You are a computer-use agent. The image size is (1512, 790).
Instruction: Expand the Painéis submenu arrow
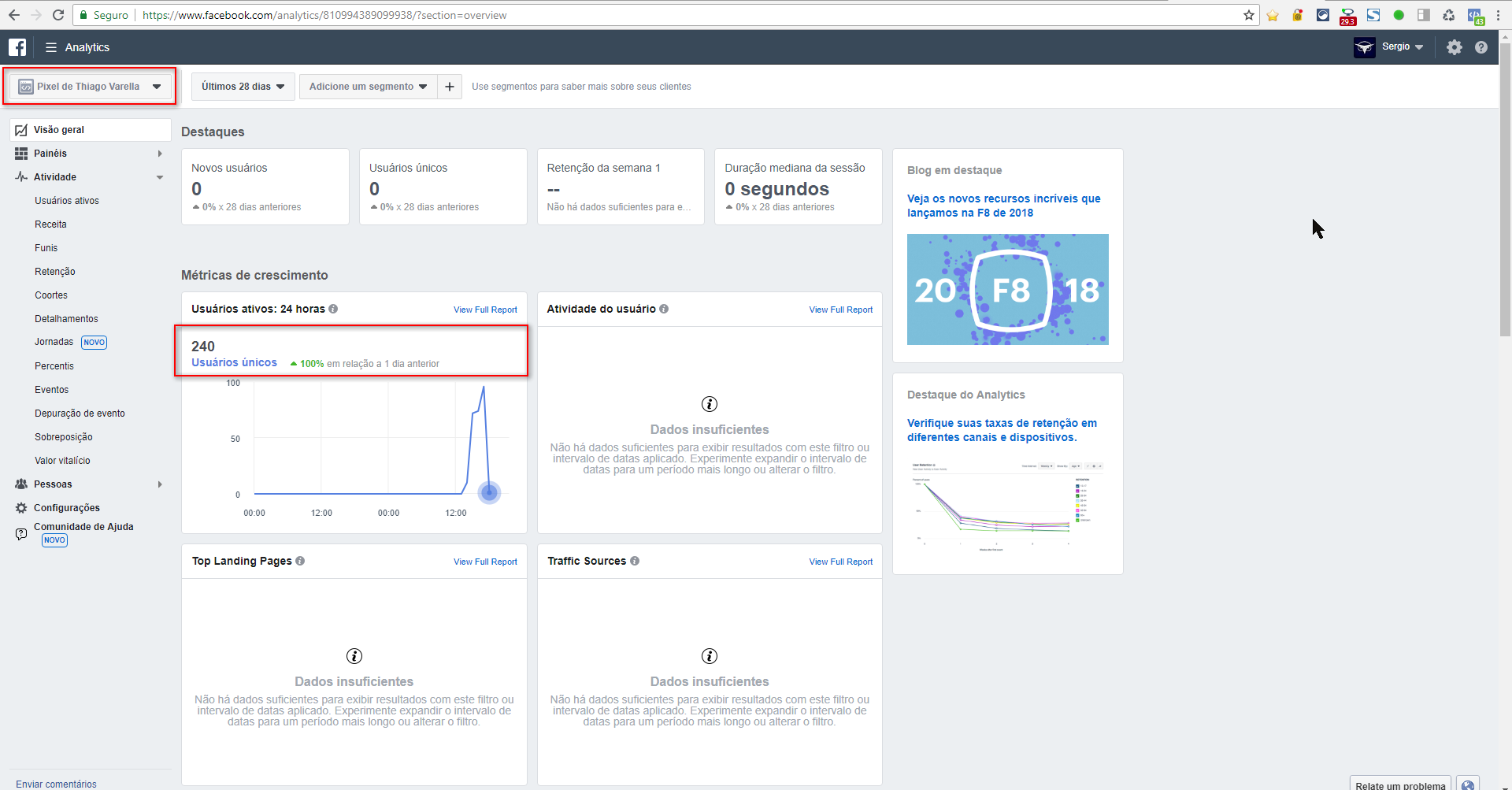tap(160, 154)
